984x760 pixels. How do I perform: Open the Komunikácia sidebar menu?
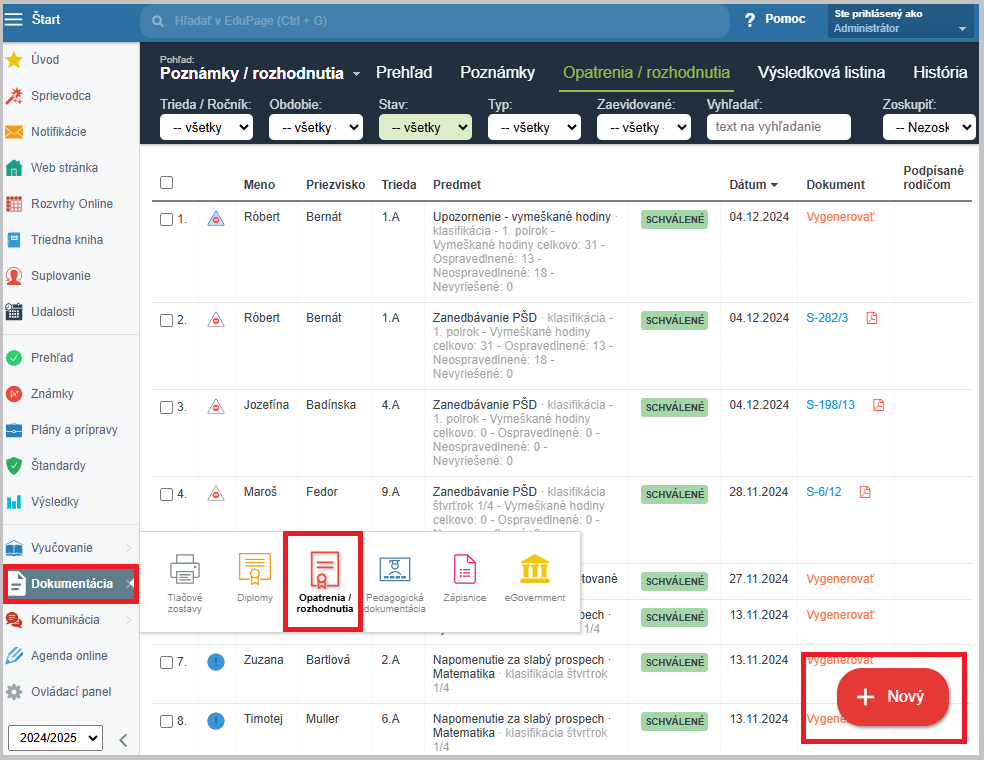click(70, 620)
